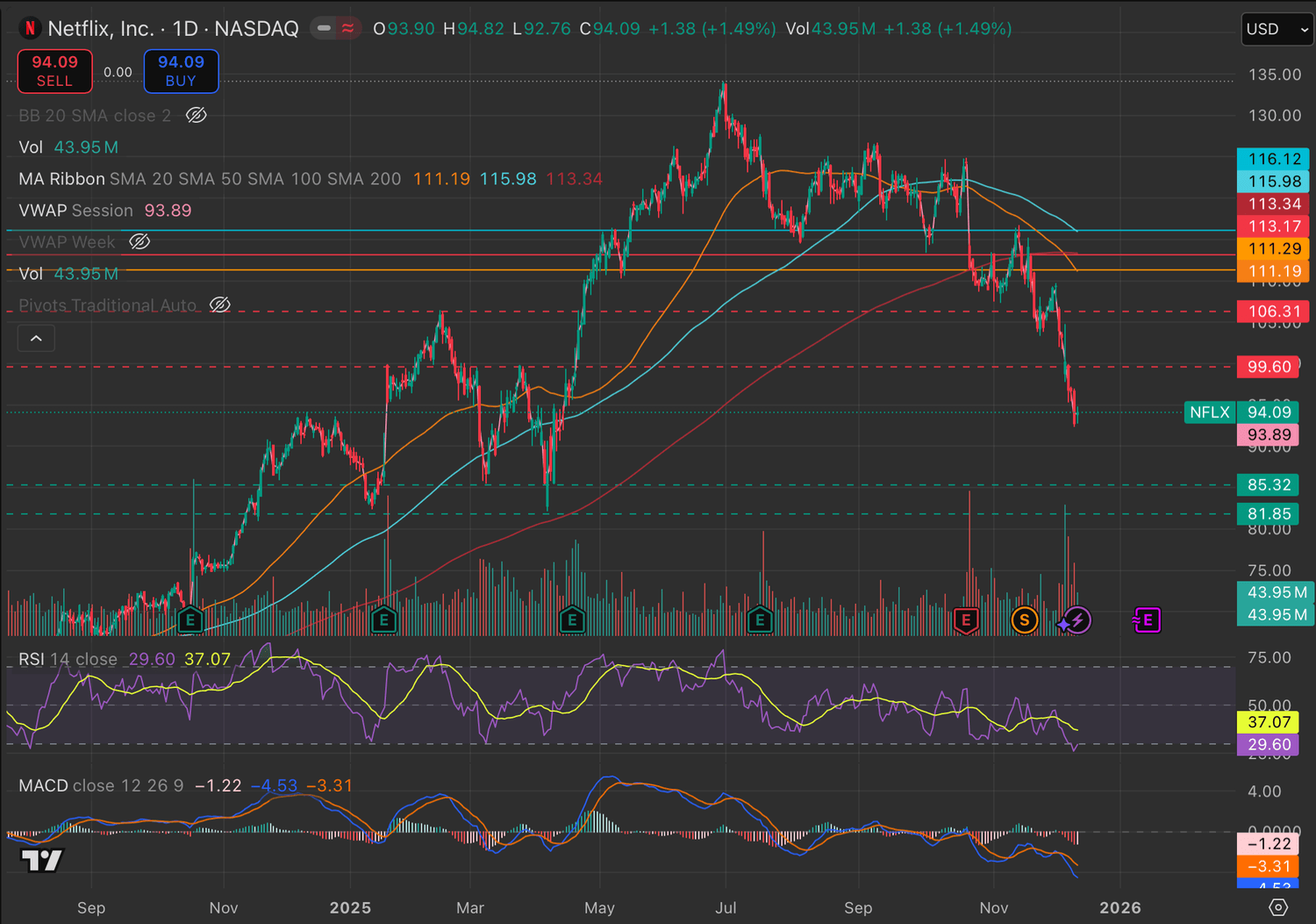Select the RSI 14 close indicator label
Screen dimensions: 1316x924
(68, 659)
